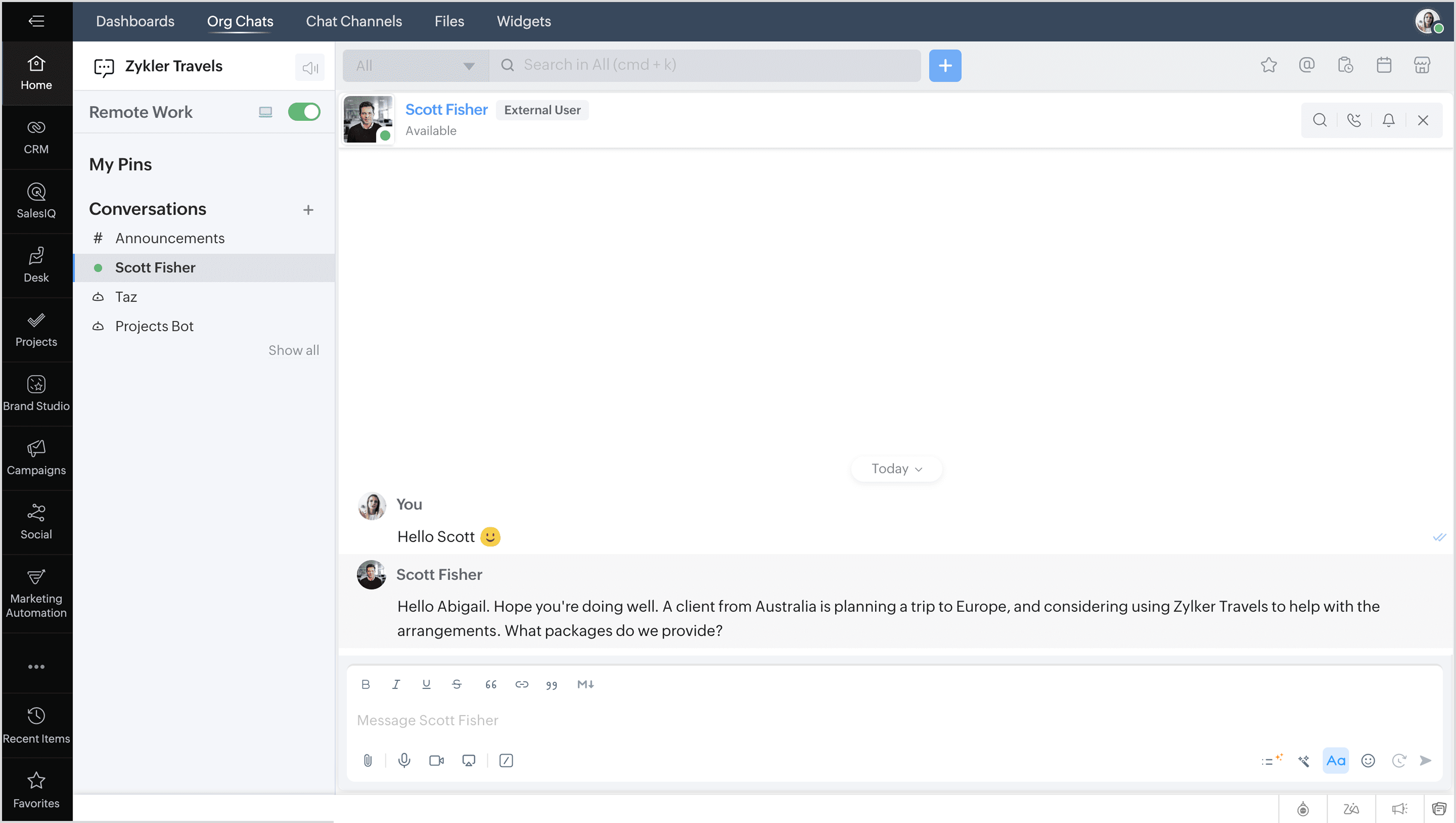Viewport: 1456px width, 823px height.
Task: Switch to the Chat Channels tab
Action: (x=354, y=21)
